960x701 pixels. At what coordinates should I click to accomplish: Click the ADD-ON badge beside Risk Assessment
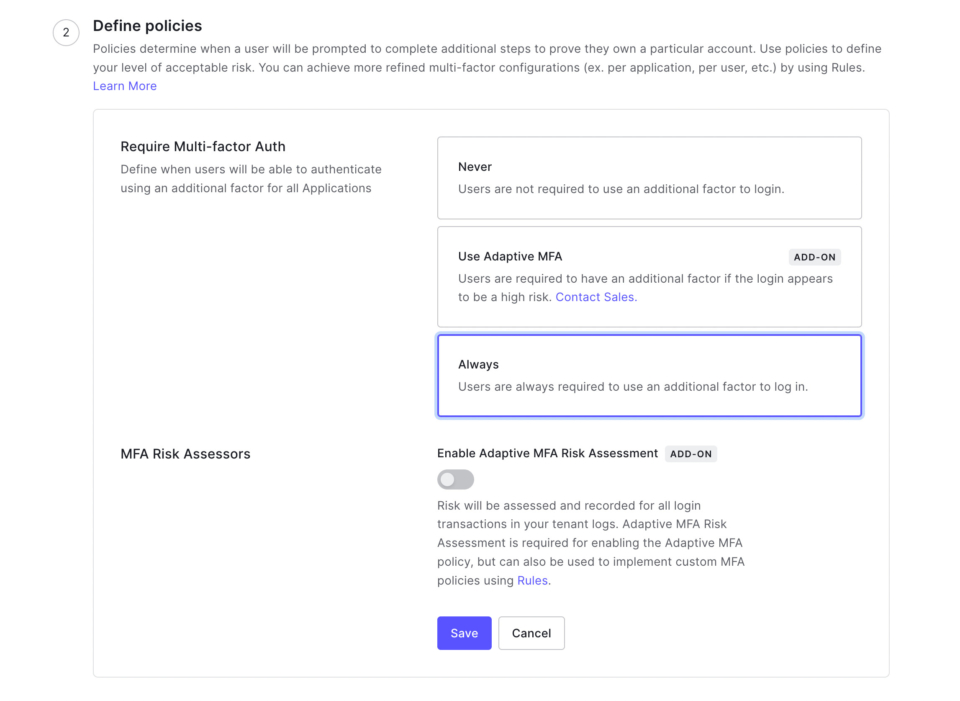[691, 453]
